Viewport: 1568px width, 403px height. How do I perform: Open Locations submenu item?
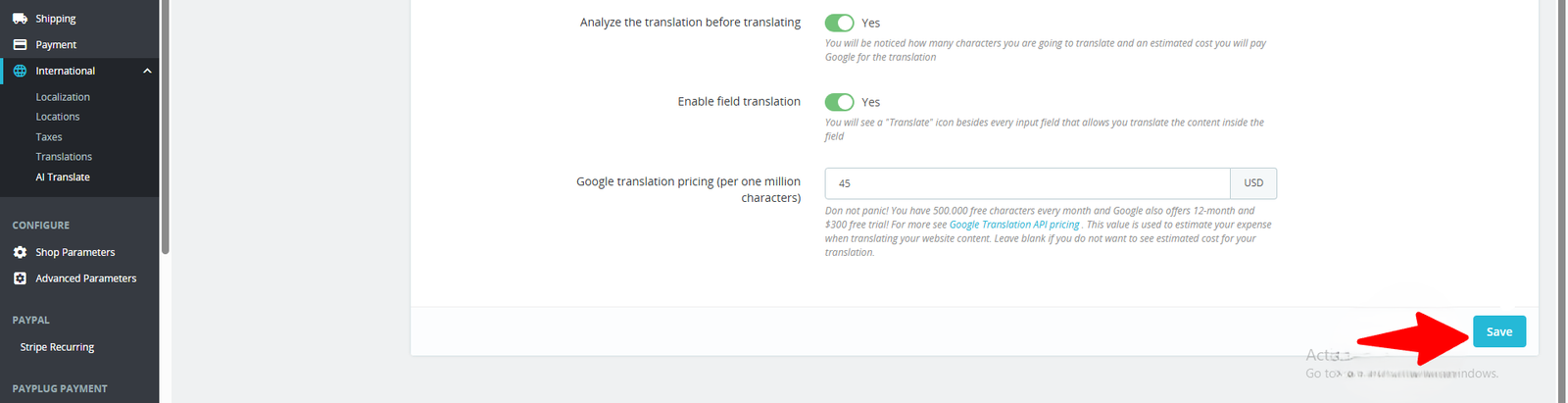coord(58,117)
